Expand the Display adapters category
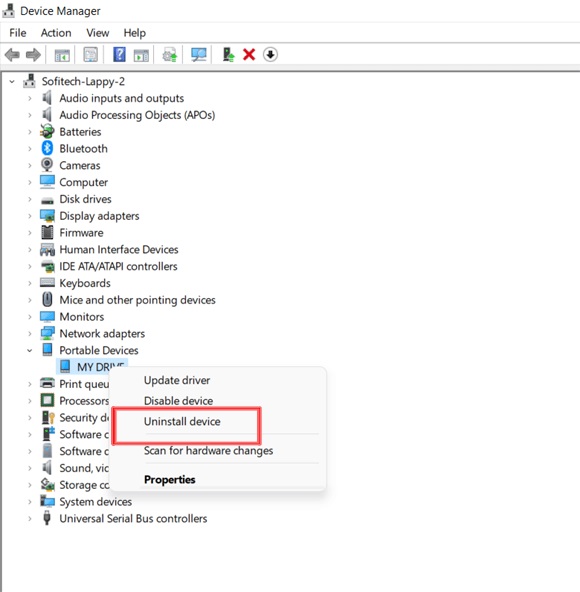This screenshot has height=592, width=580. [x=30, y=216]
